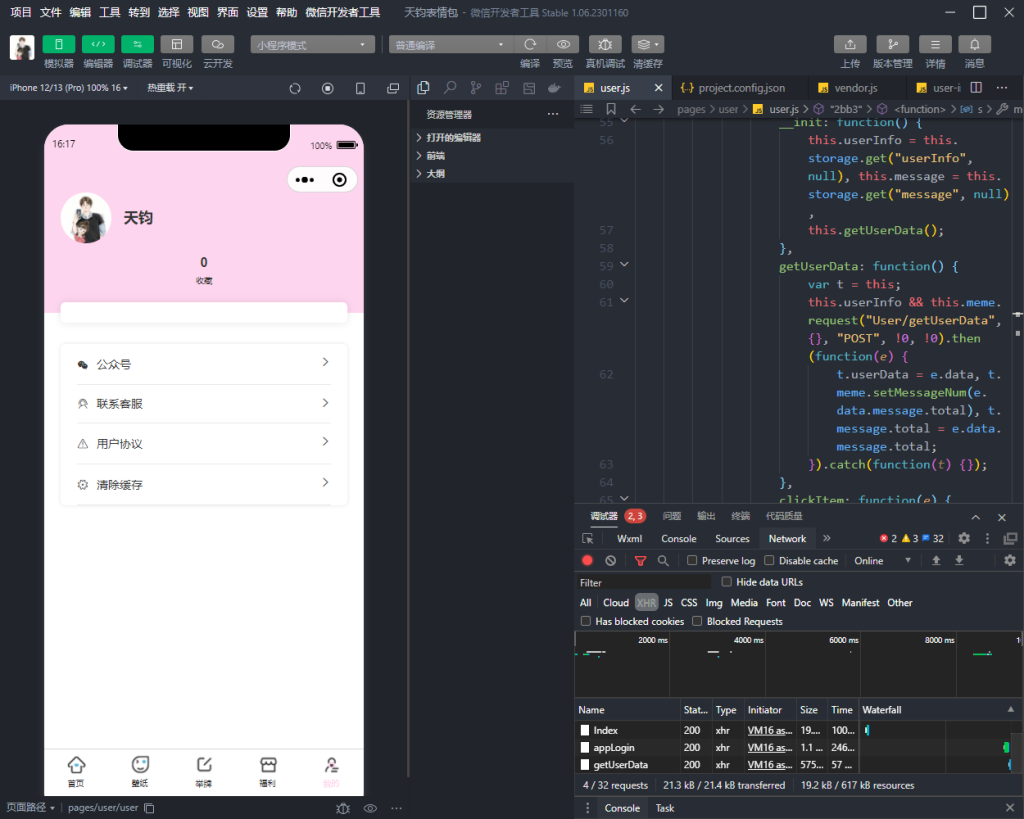The width and height of the screenshot is (1024, 819).
Task: Tap 清除缓存 in the mini program
Action: point(204,485)
